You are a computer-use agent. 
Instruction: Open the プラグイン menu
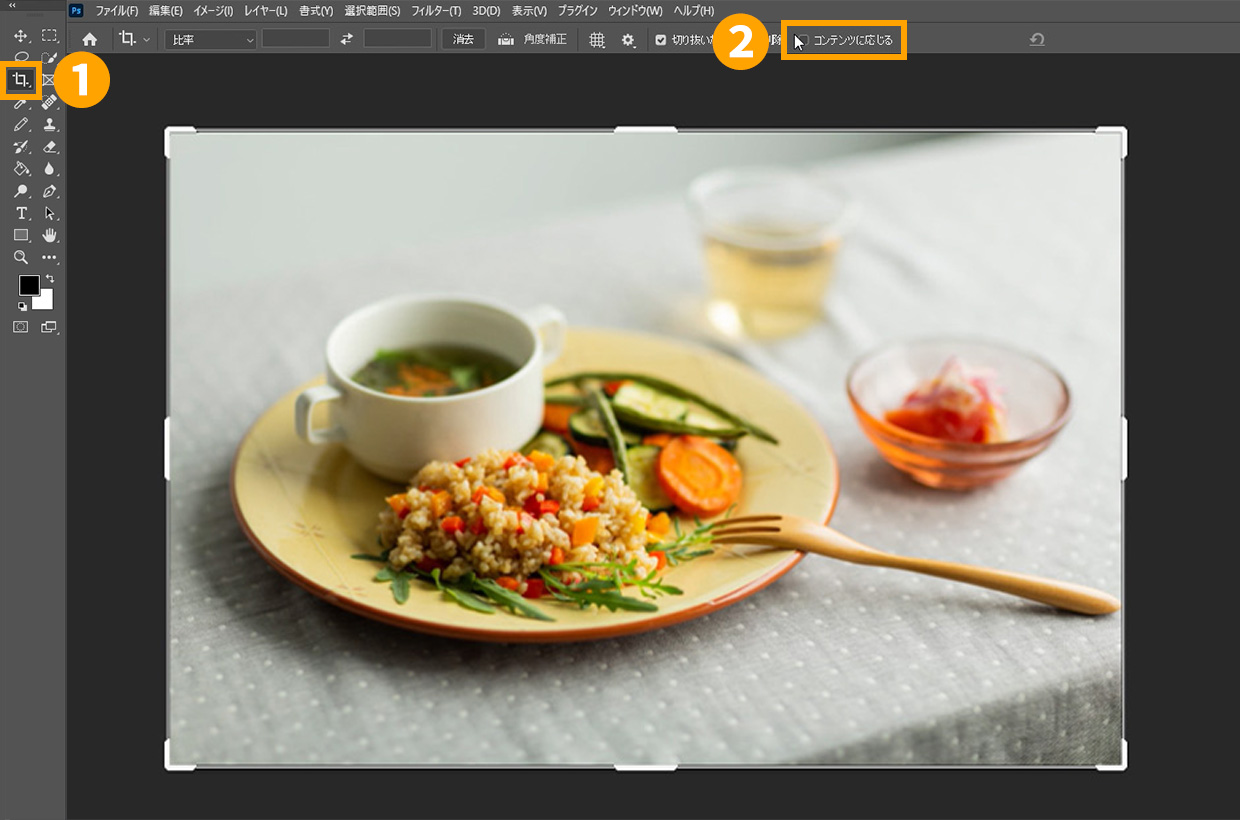pos(578,10)
